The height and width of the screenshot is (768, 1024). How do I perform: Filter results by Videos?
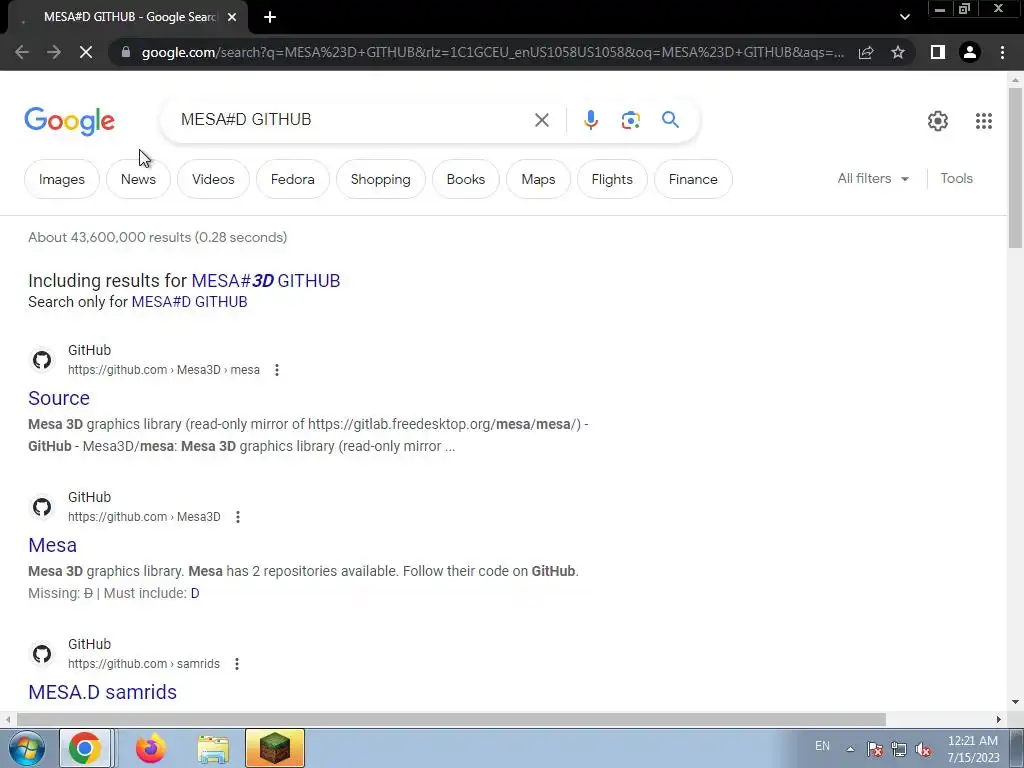tap(213, 179)
